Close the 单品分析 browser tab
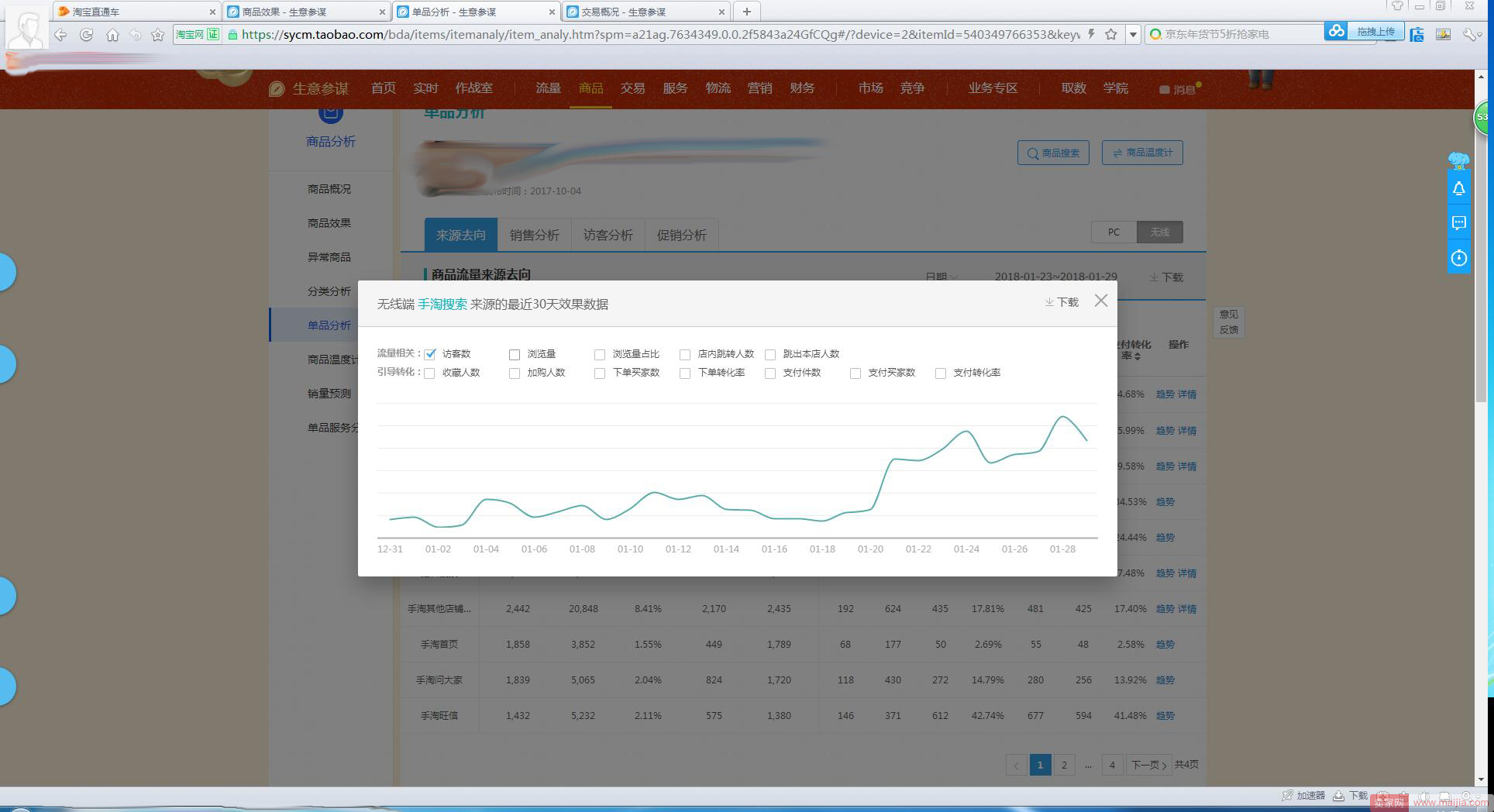1494x812 pixels. click(552, 12)
